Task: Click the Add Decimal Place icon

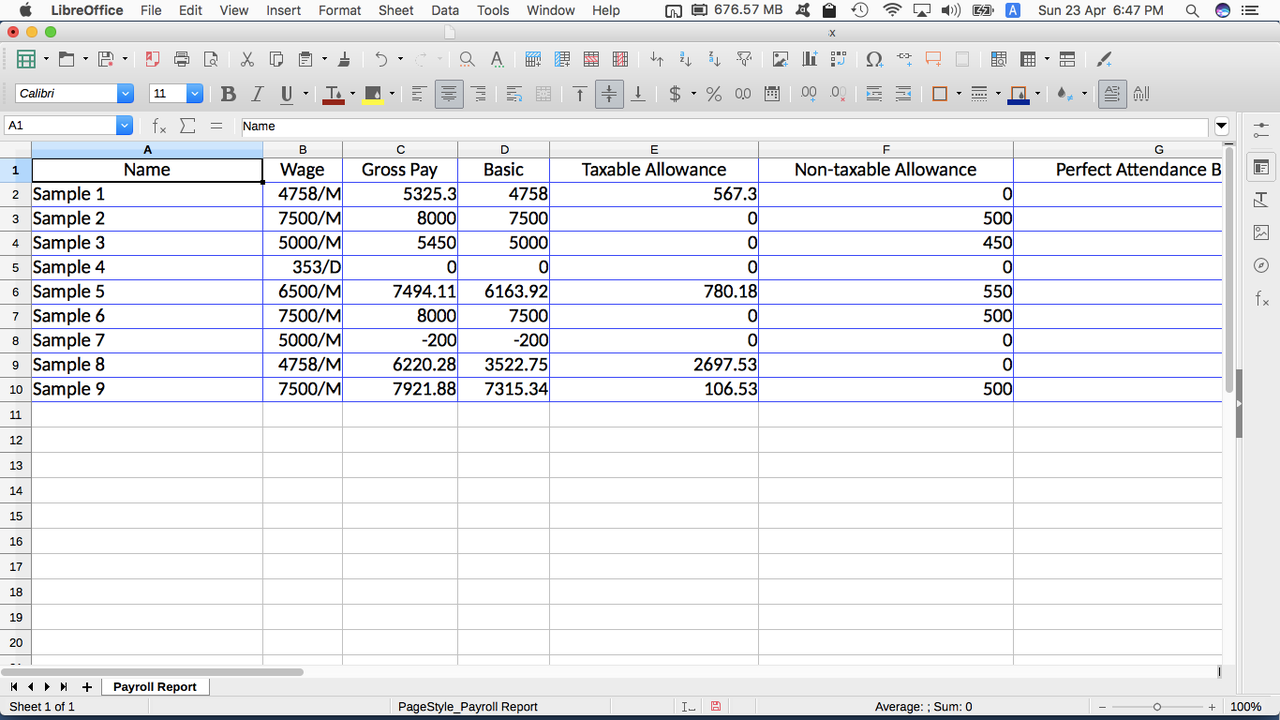Action: click(808, 94)
